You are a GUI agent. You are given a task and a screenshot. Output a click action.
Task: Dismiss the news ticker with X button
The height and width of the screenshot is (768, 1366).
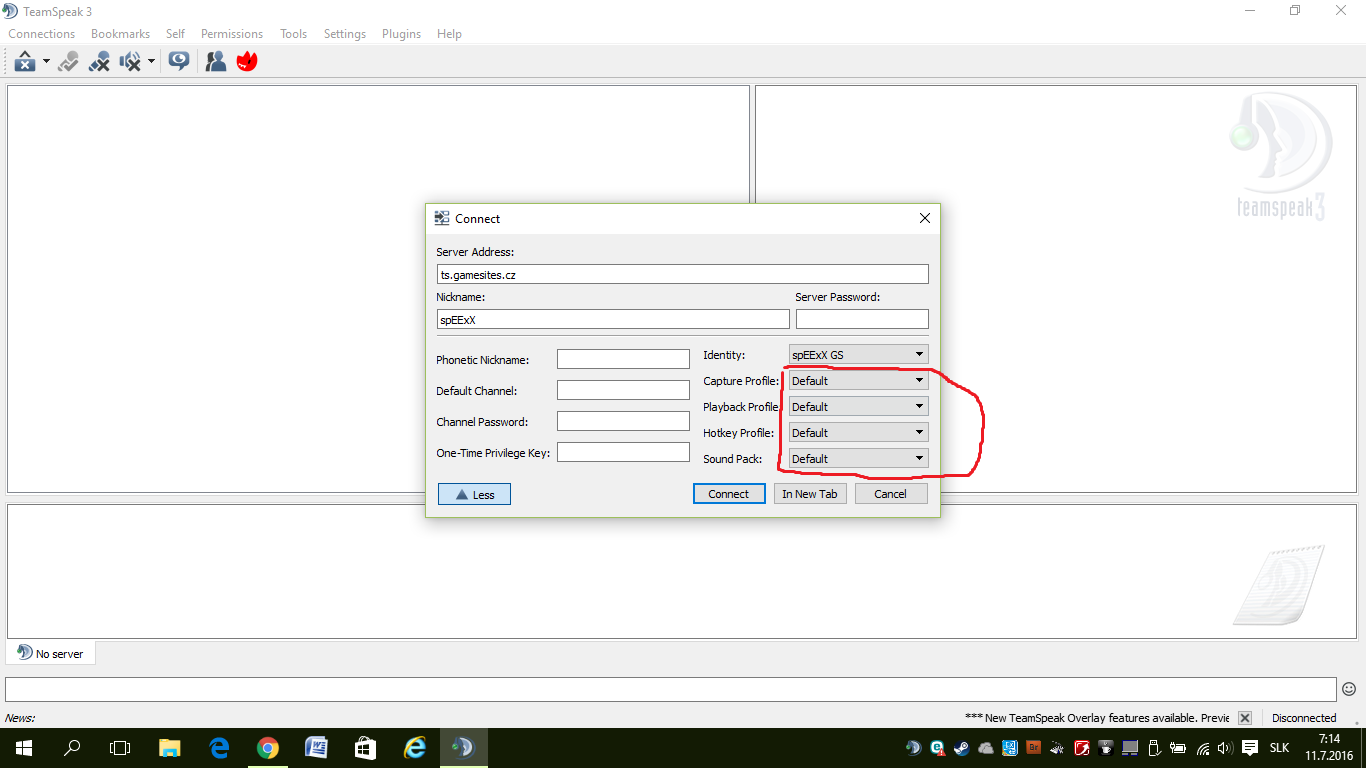[x=1245, y=718]
